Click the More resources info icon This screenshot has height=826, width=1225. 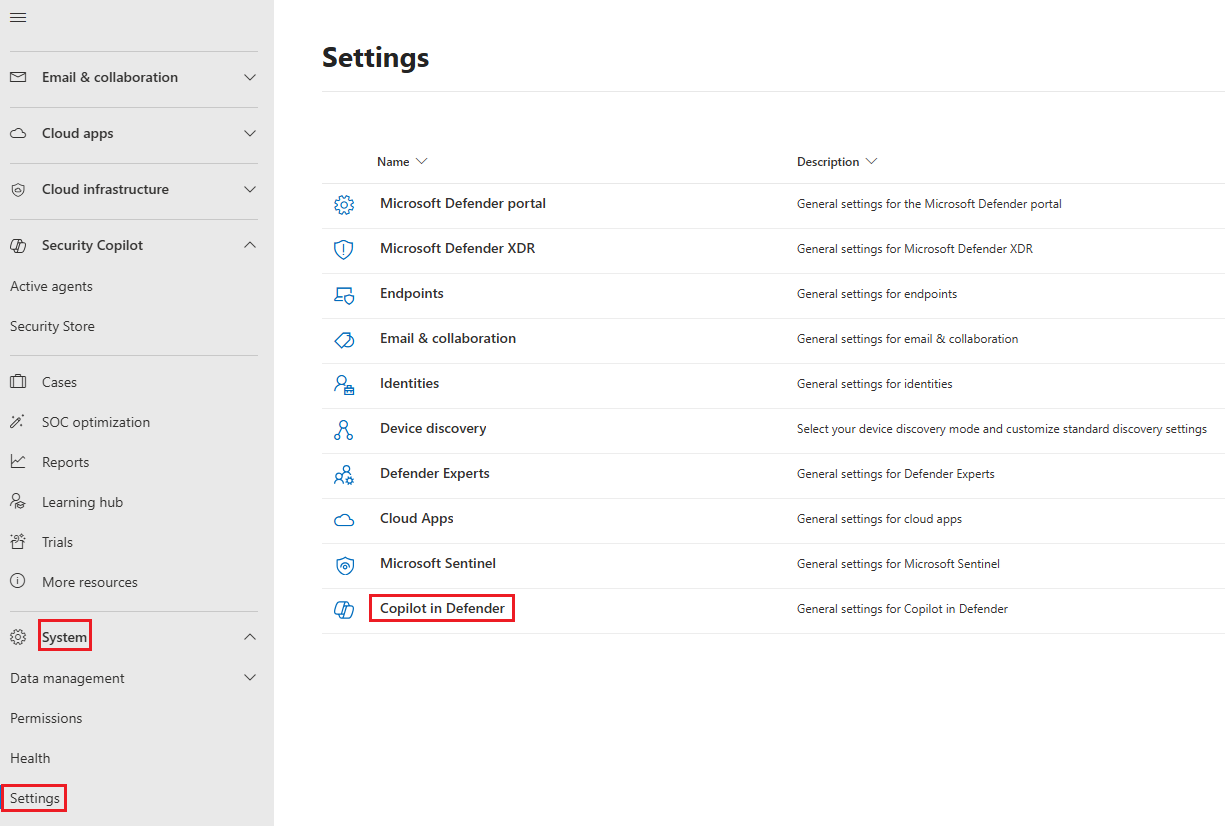click(x=18, y=582)
